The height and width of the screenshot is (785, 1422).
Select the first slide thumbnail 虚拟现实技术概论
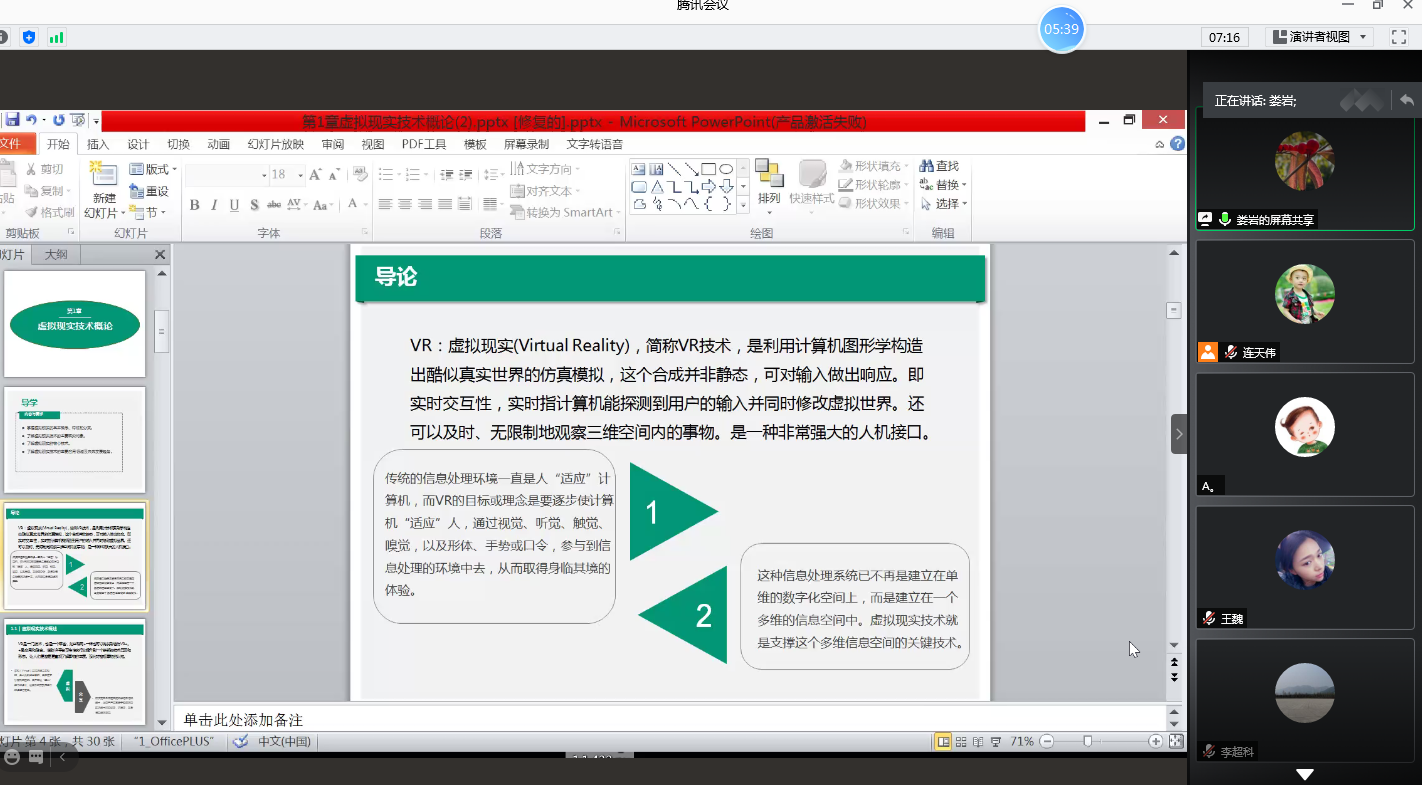click(75, 324)
